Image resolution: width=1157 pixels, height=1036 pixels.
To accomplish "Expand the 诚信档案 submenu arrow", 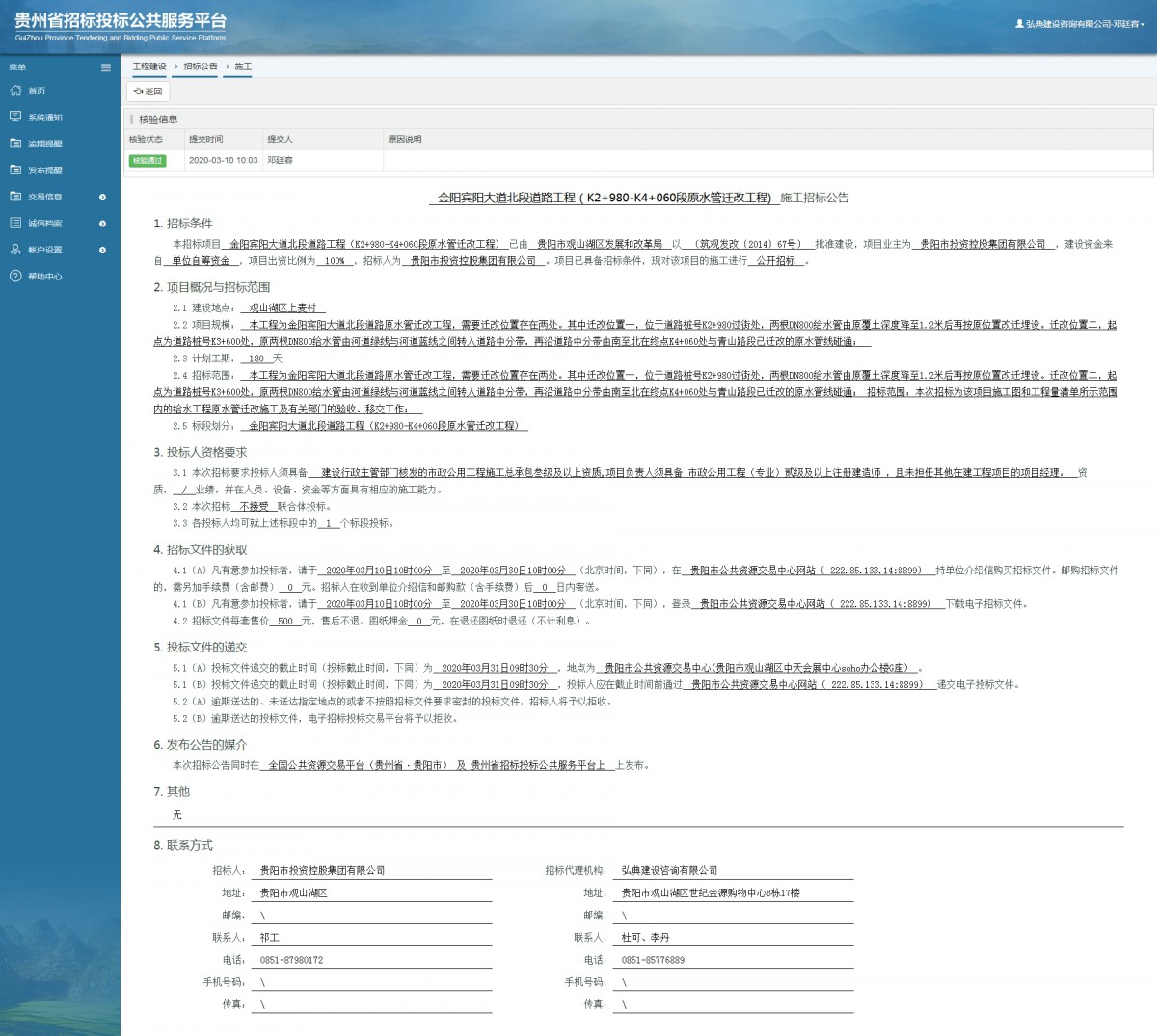I will 103,224.
